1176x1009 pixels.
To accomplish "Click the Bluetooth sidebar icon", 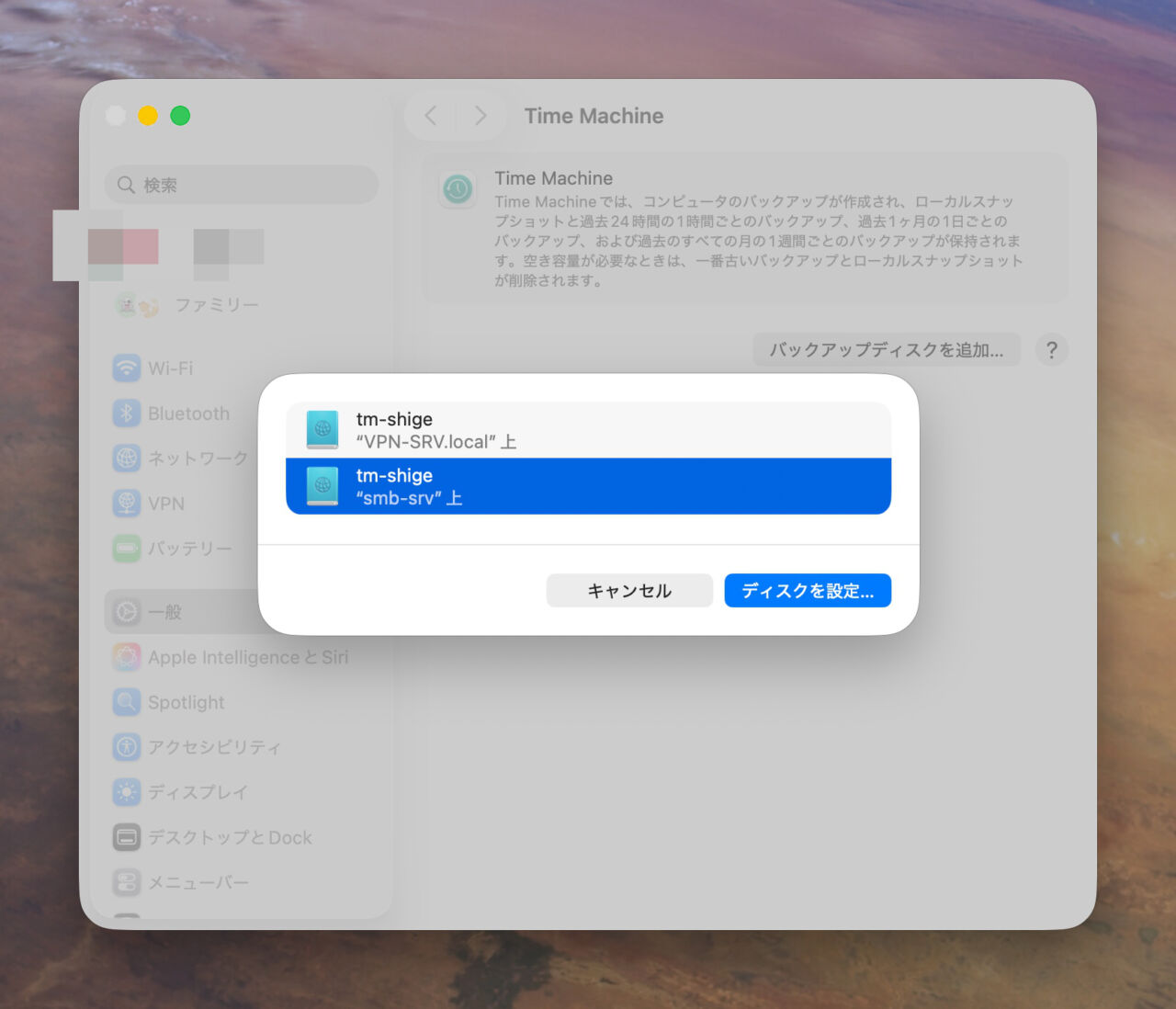I will coord(127,414).
